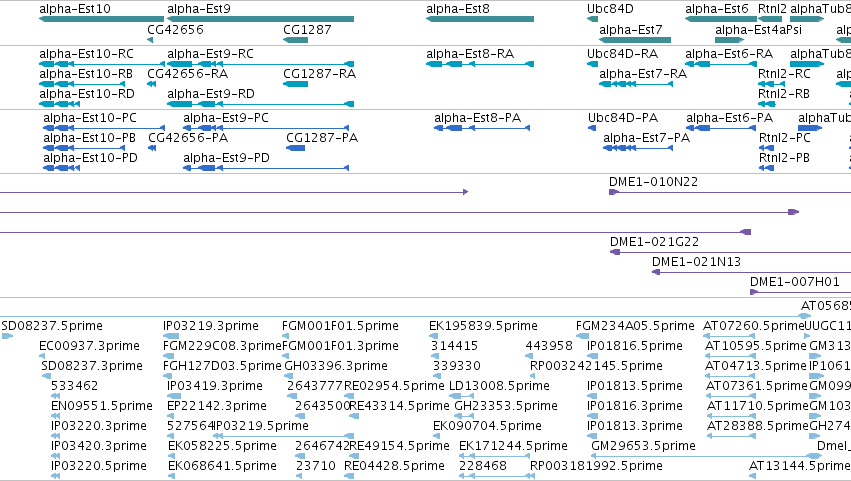Click the 'FGM229C08.3prime' EST label

(x=222, y=346)
